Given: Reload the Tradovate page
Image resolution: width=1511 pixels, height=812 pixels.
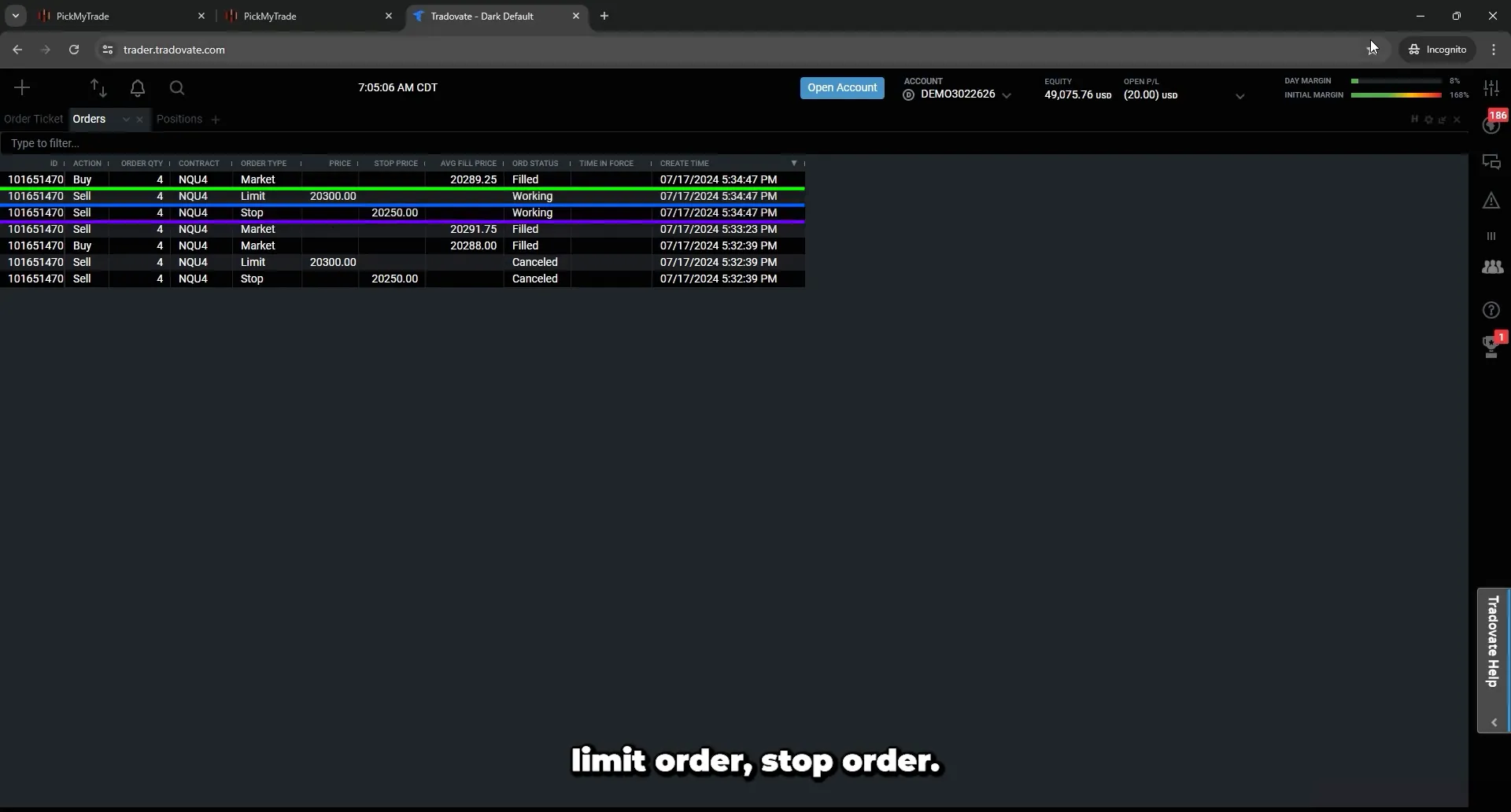Looking at the screenshot, I should [x=74, y=50].
